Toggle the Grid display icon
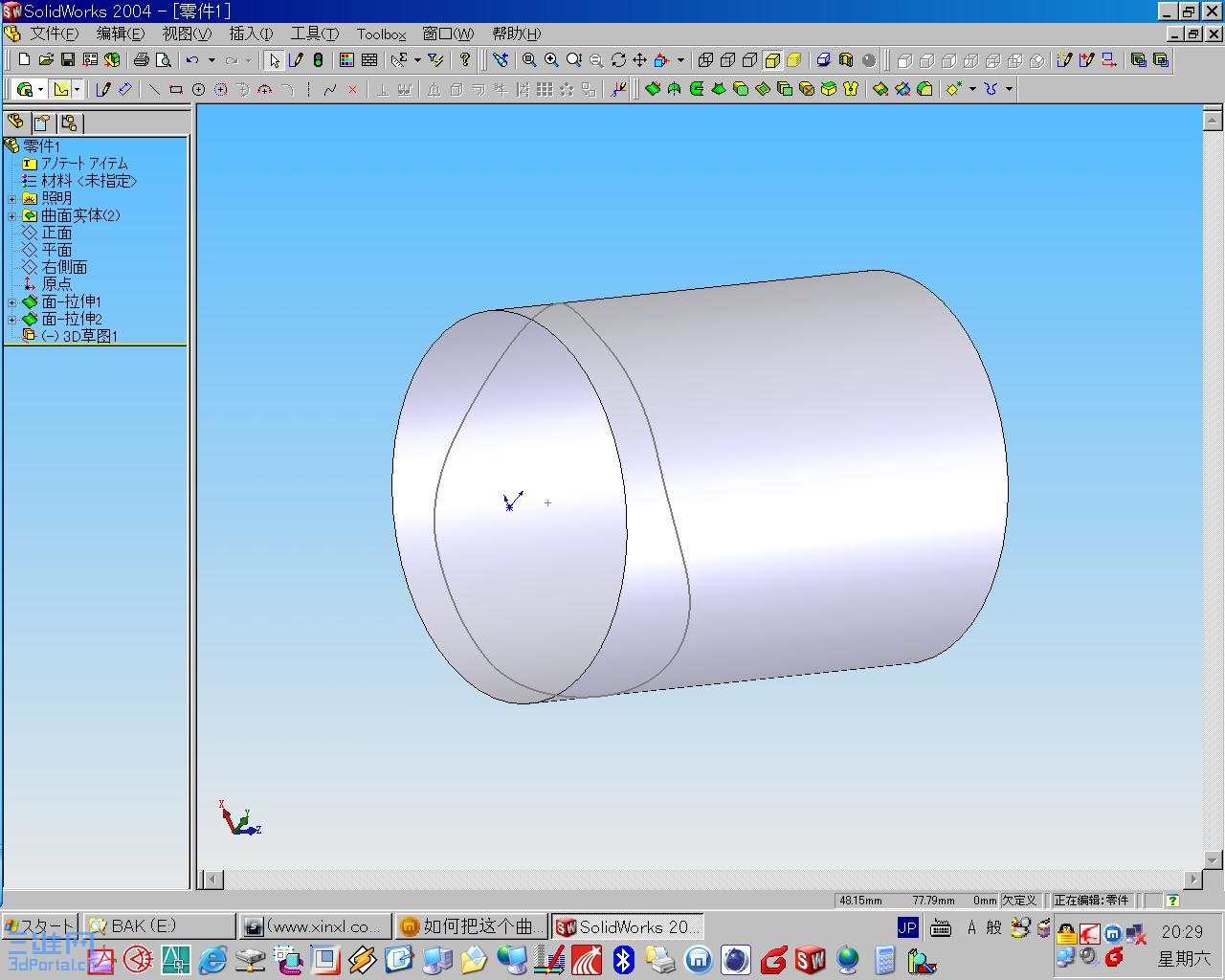 tap(369, 60)
